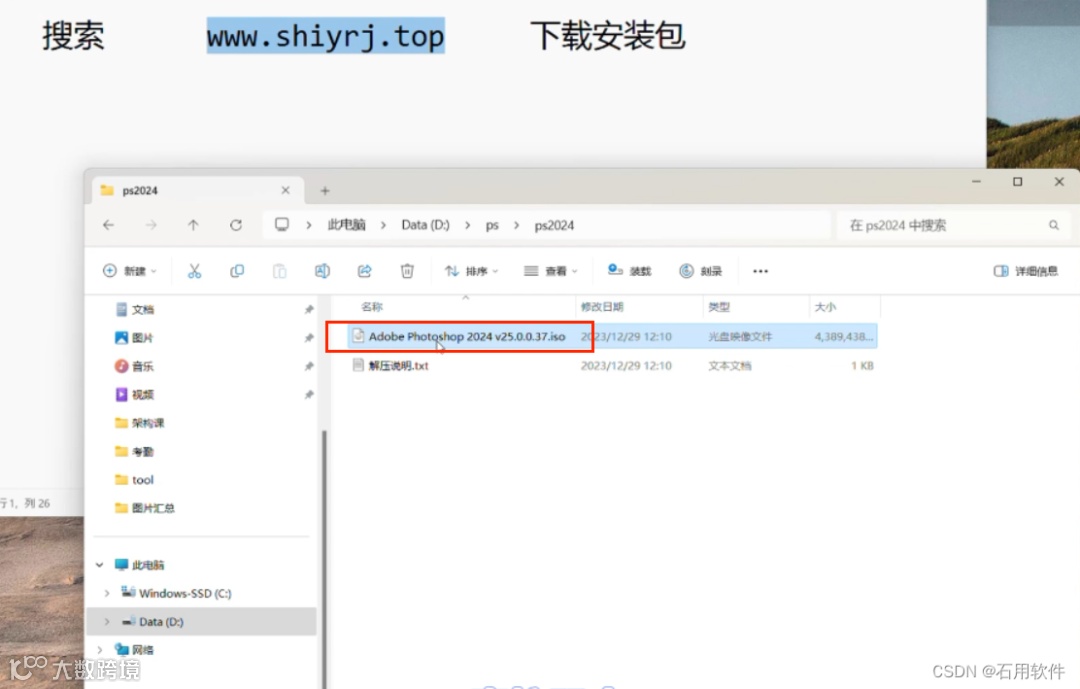Click the iso file icon
Screen dimensions: 1080x689
click(358, 336)
